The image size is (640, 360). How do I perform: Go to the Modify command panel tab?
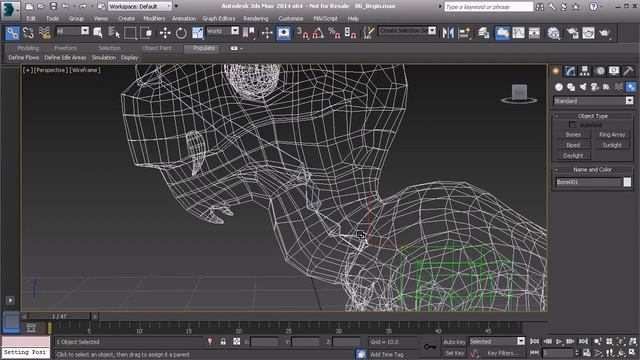pyautogui.click(x=571, y=71)
